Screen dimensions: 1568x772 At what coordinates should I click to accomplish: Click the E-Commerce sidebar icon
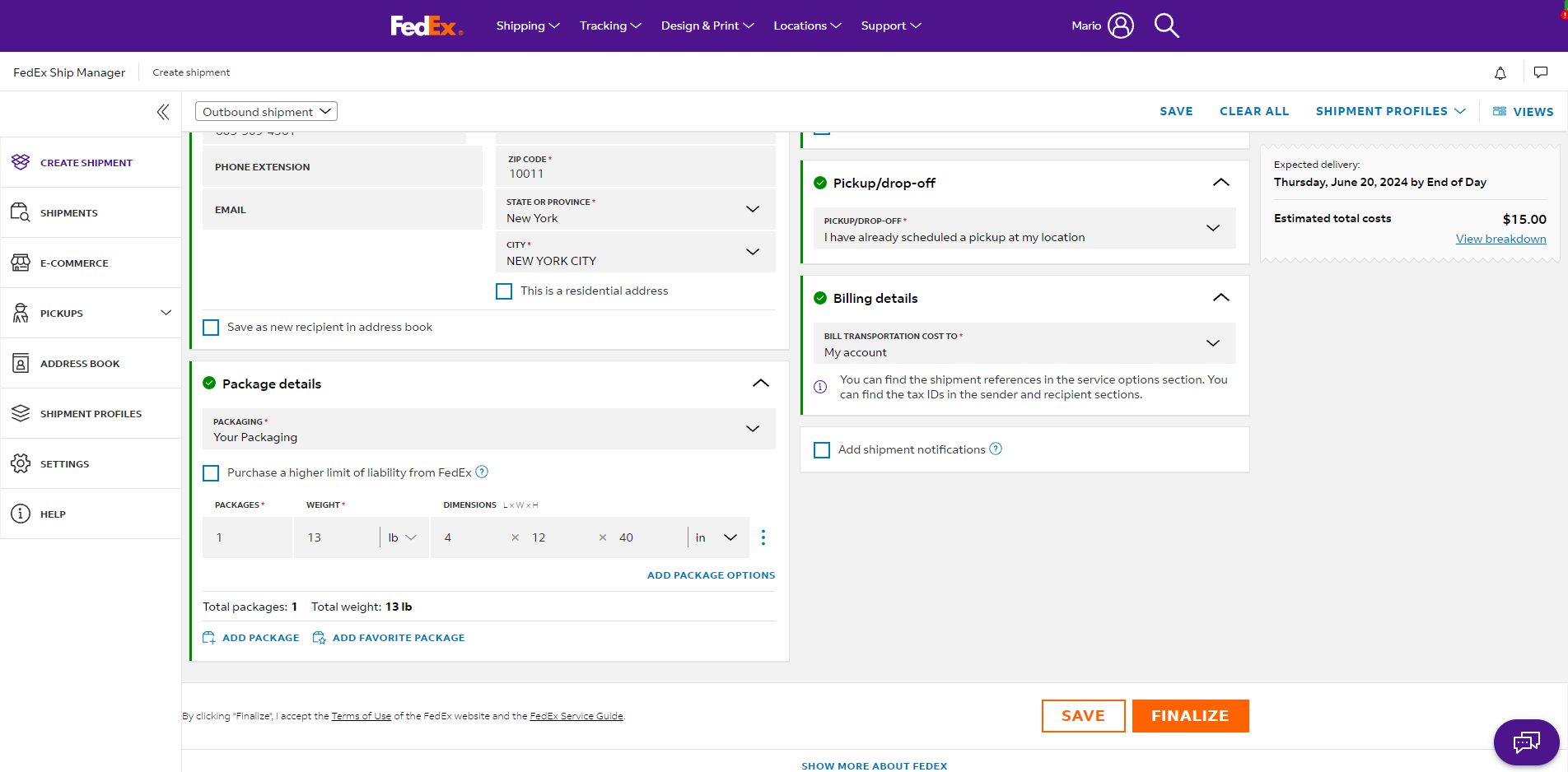point(21,263)
